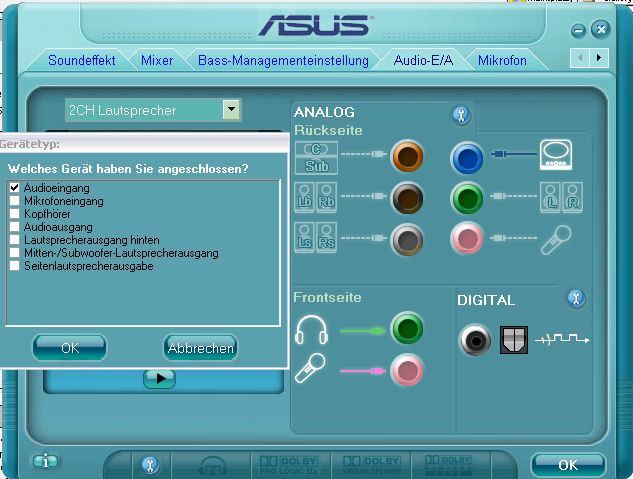633x479 pixels.
Task: Check Lautsprecherausgang hinten checkbox
Action: [15, 240]
